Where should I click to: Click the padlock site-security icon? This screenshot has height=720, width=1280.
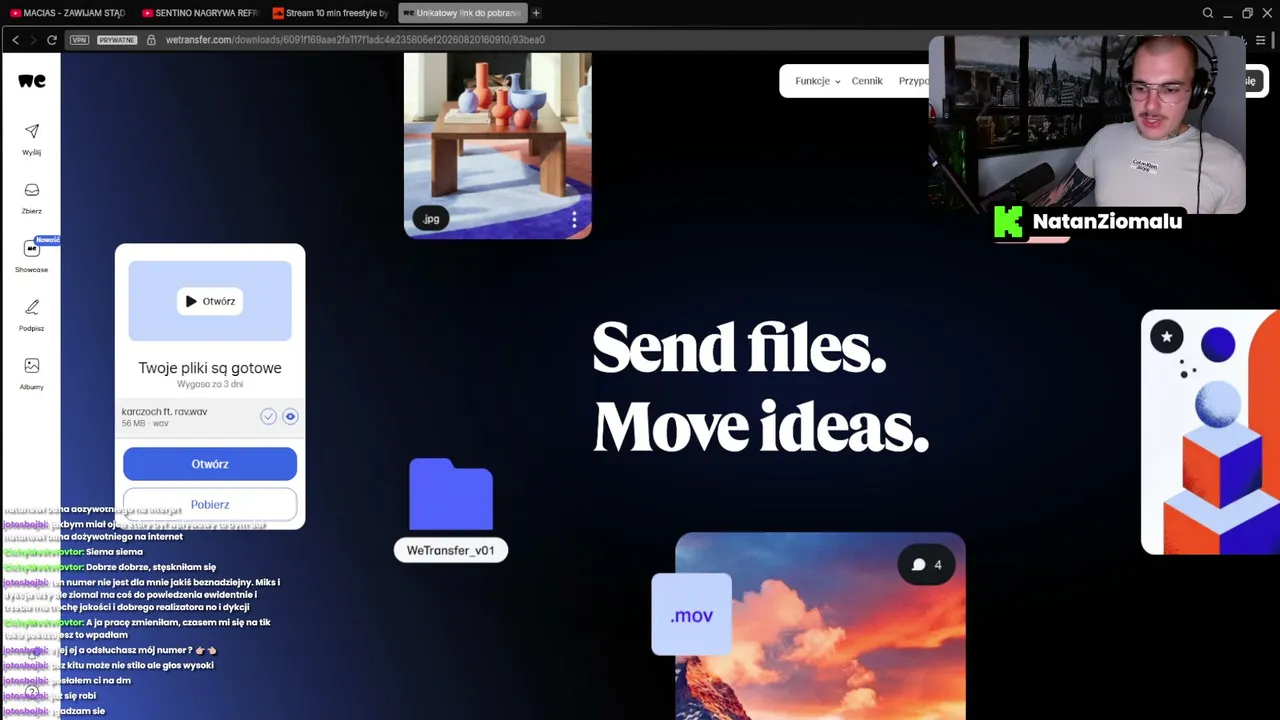pos(151,40)
